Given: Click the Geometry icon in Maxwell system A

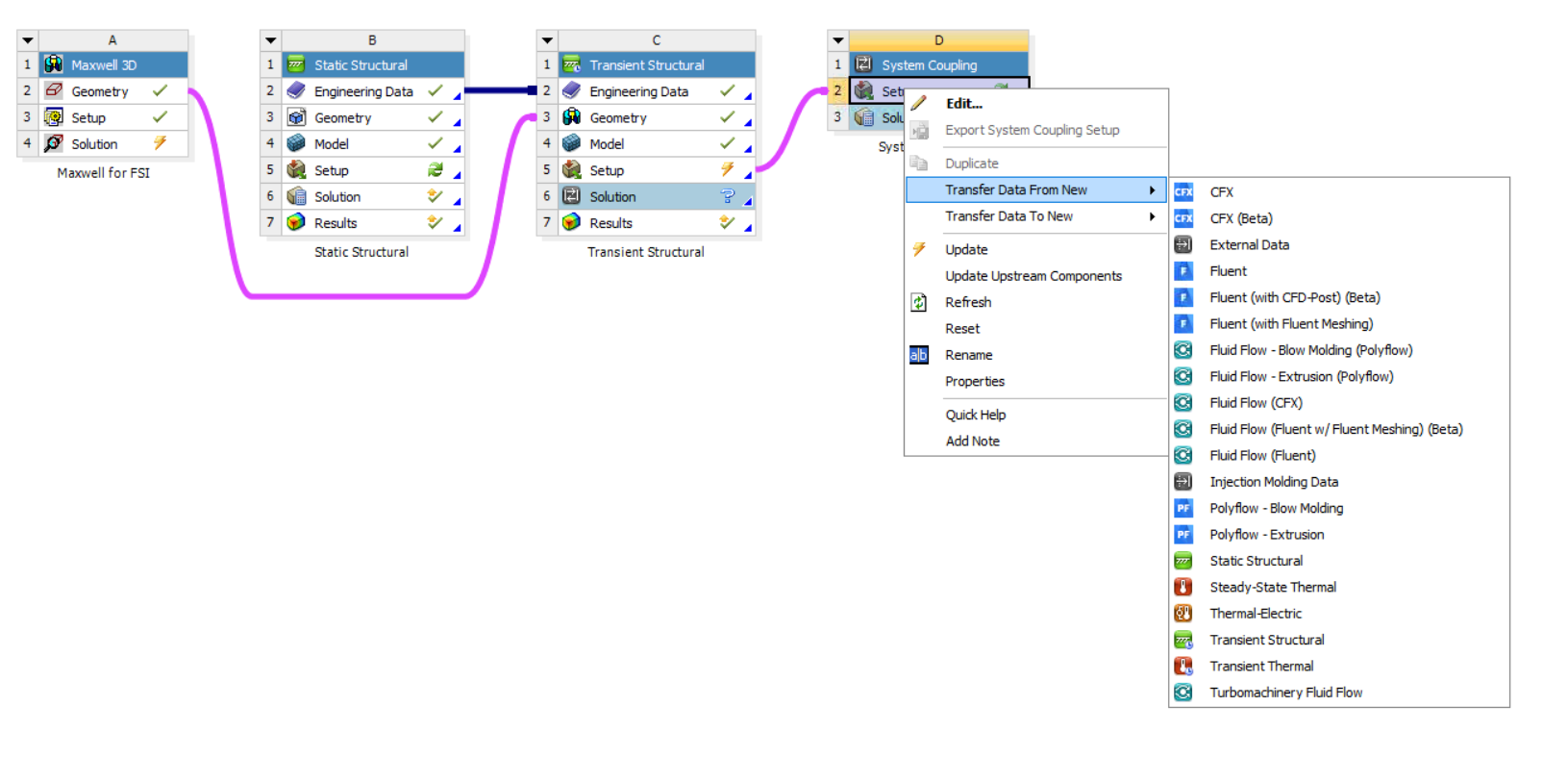Looking at the screenshot, I should [x=54, y=90].
